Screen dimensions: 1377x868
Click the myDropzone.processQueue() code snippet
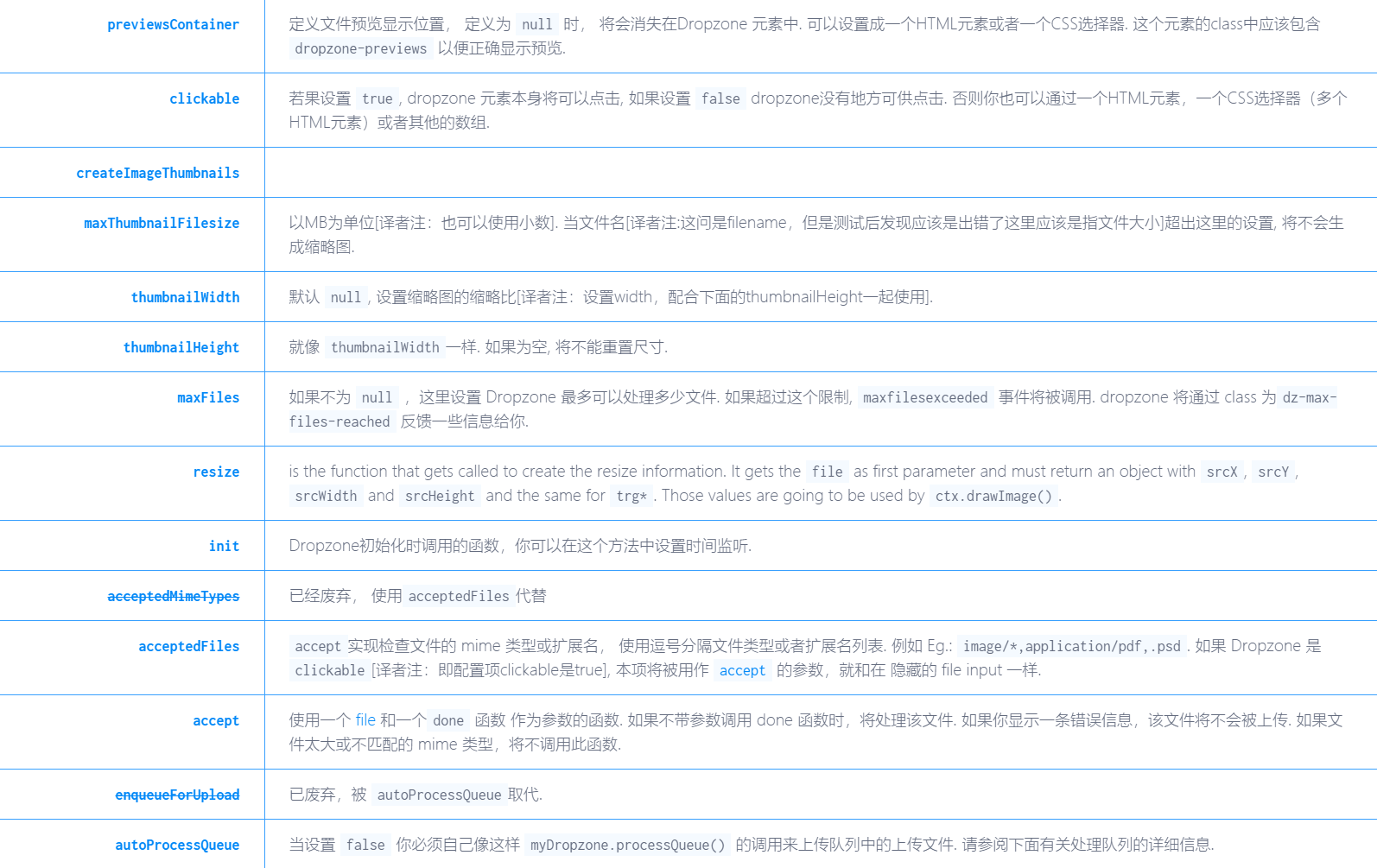(x=627, y=846)
